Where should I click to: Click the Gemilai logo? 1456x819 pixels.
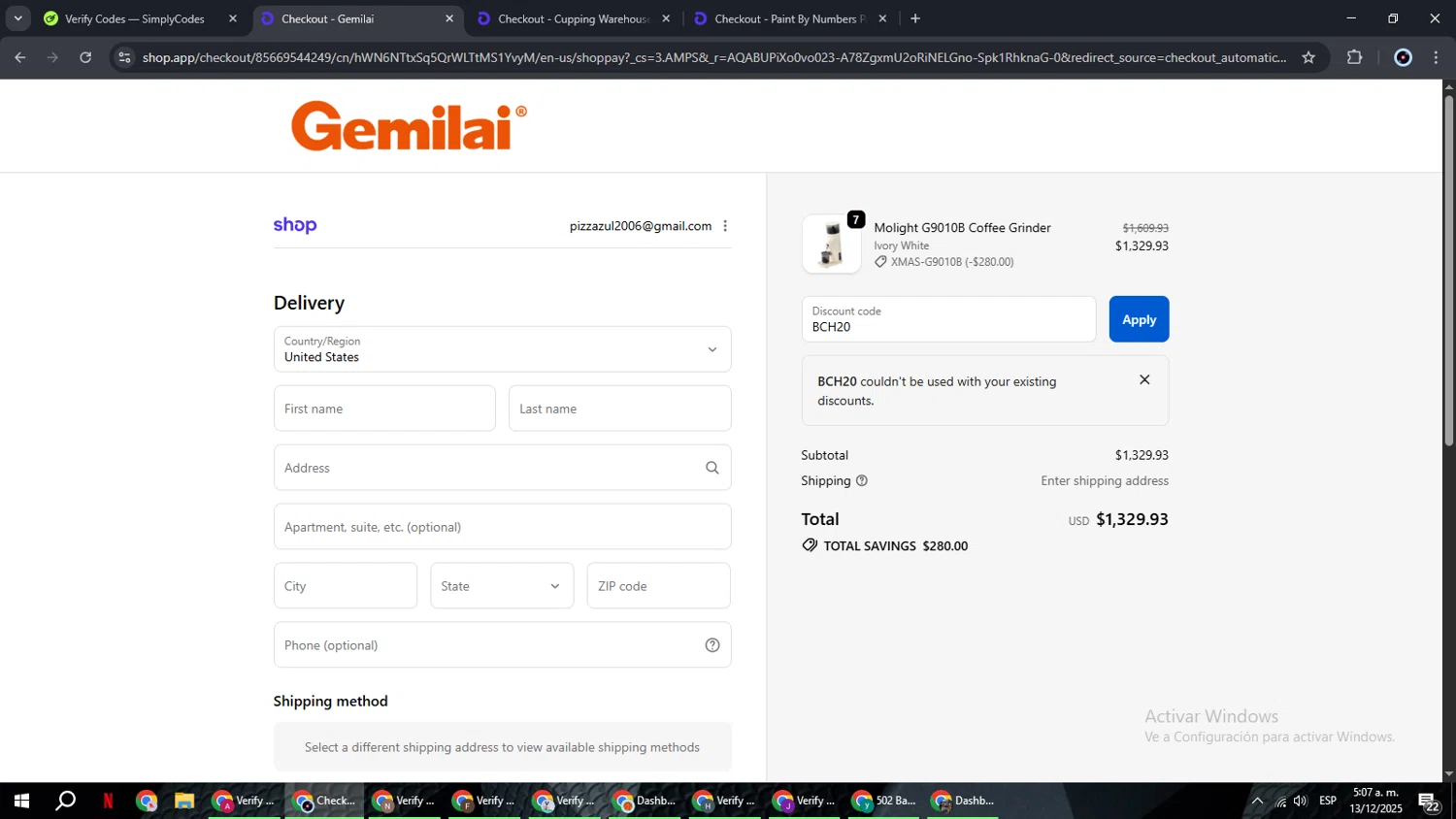point(409,126)
